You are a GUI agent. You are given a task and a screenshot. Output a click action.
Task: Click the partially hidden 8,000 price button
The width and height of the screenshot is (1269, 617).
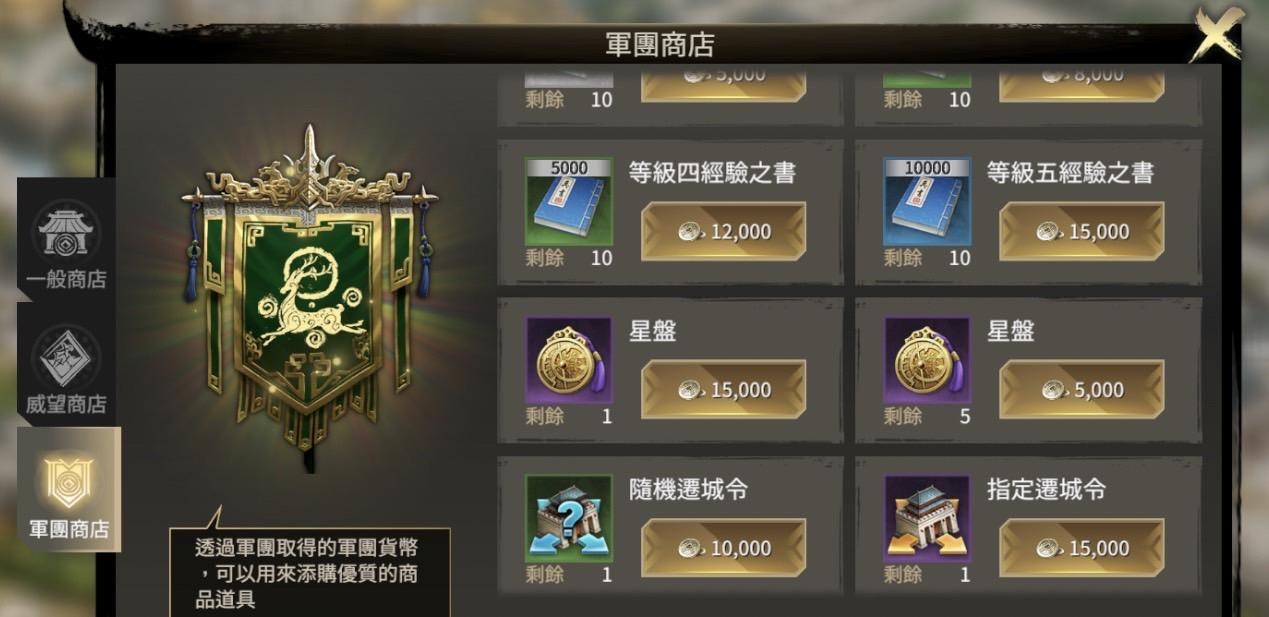click(x=1082, y=83)
